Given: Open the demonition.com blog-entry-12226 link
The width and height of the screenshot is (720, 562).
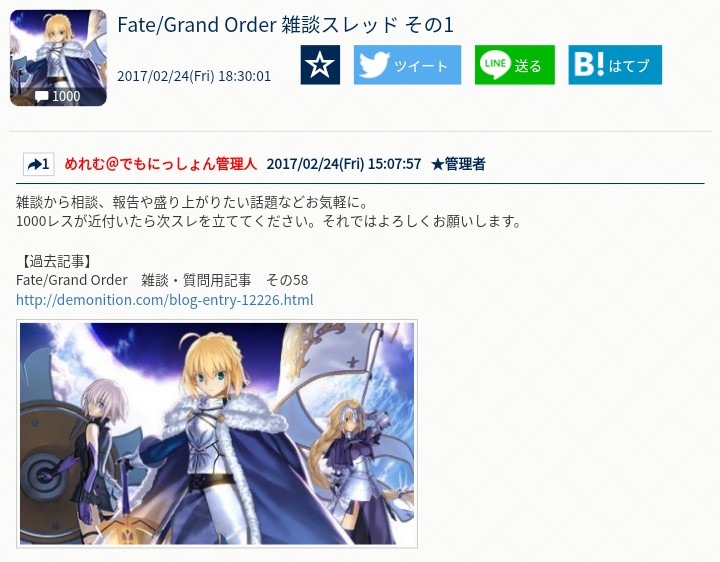Looking at the screenshot, I should coord(164,300).
